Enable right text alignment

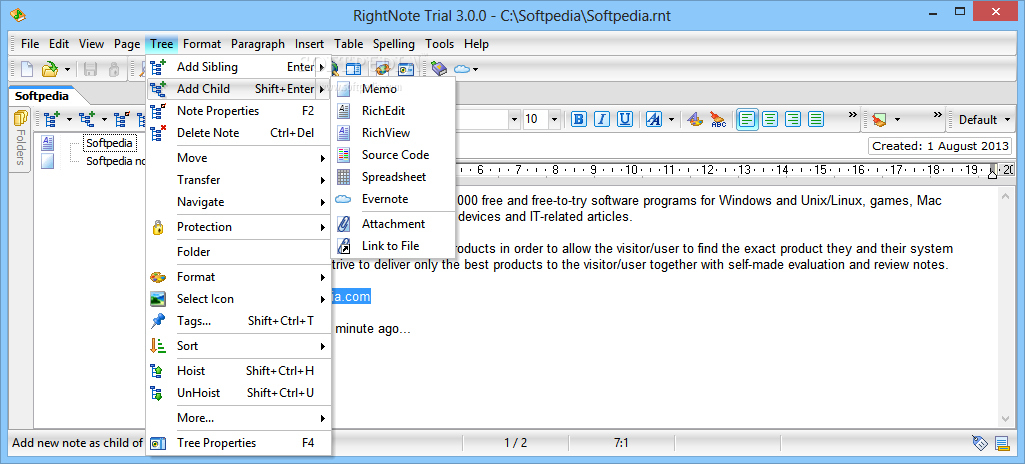pos(793,119)
